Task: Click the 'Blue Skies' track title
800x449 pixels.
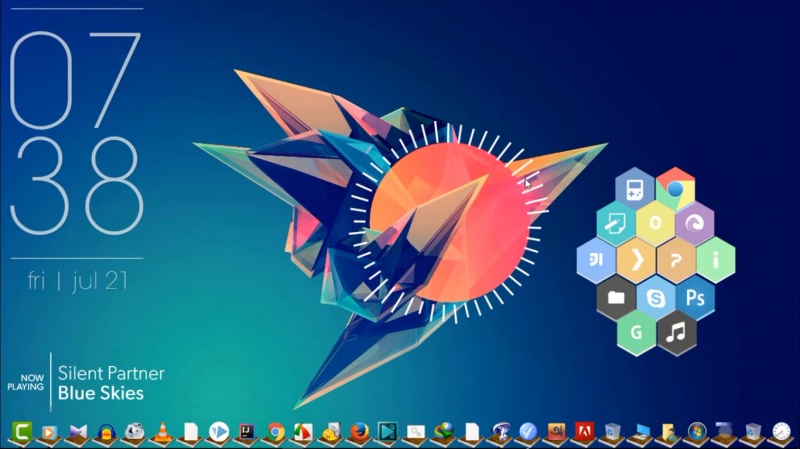Action: click(101, 393)
